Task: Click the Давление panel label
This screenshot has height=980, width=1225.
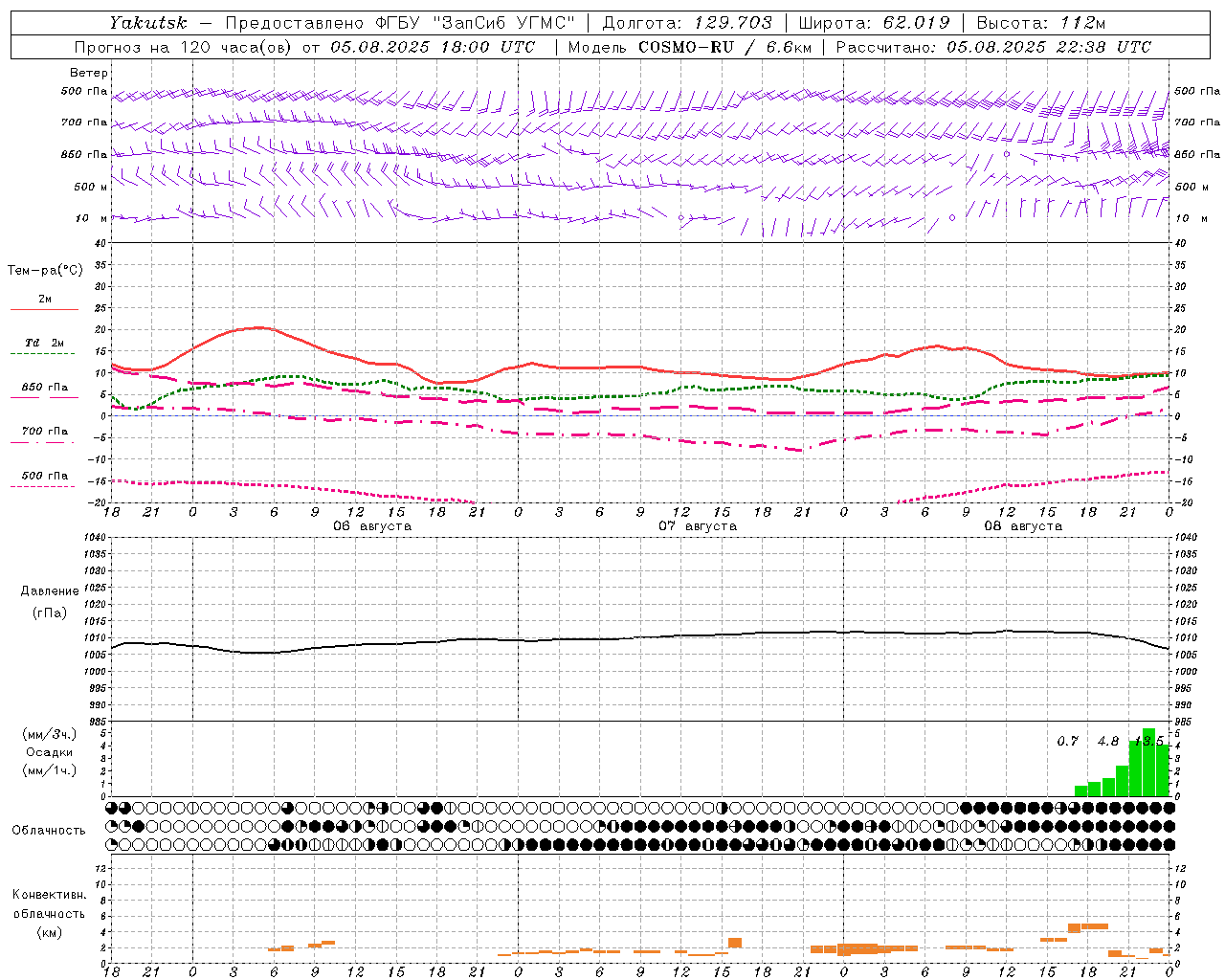Action: tap(49, 591)
